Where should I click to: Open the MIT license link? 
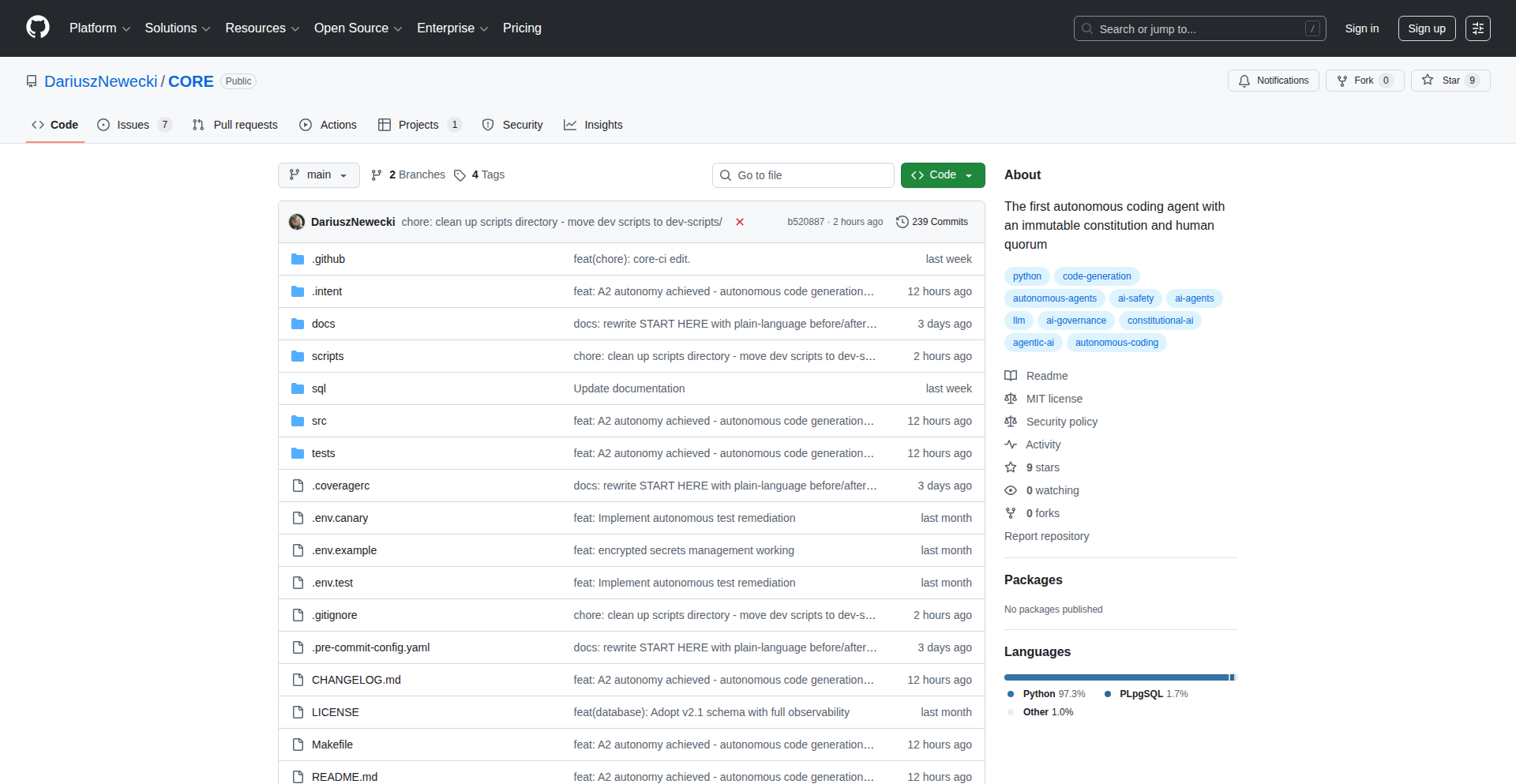click(1053, 399)
